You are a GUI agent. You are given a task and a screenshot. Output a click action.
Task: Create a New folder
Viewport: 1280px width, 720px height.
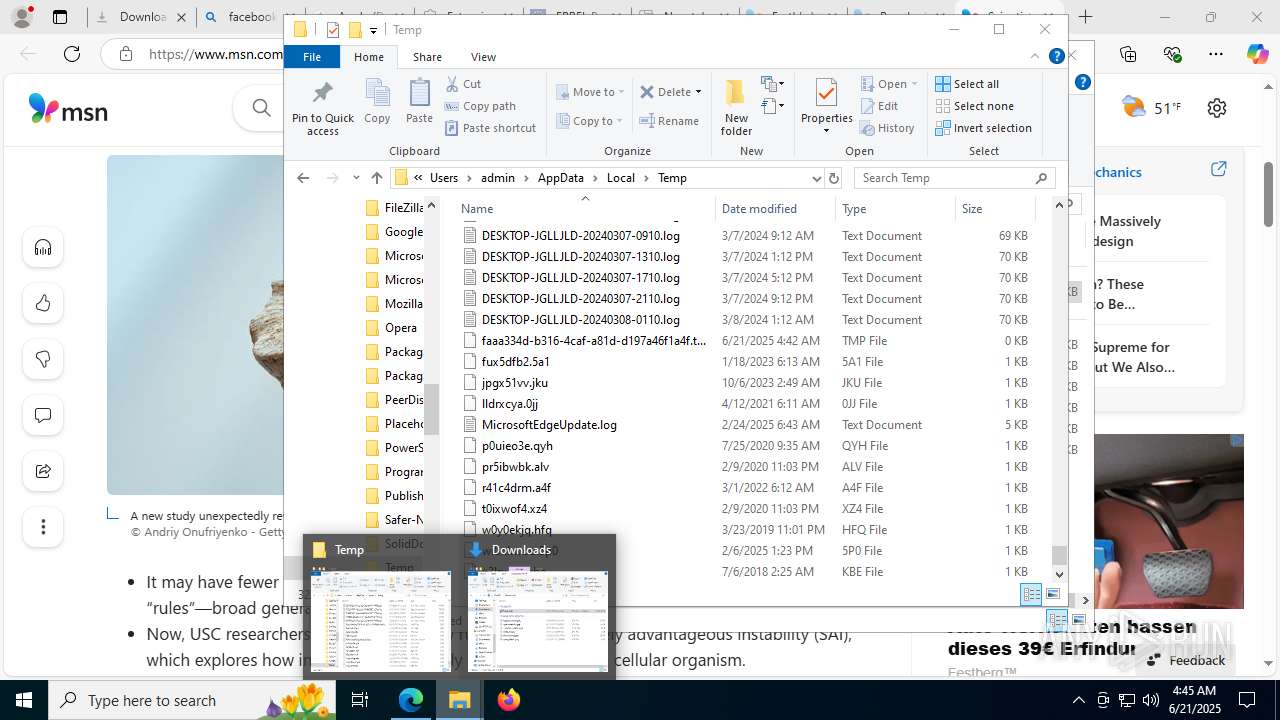(736, 108)
